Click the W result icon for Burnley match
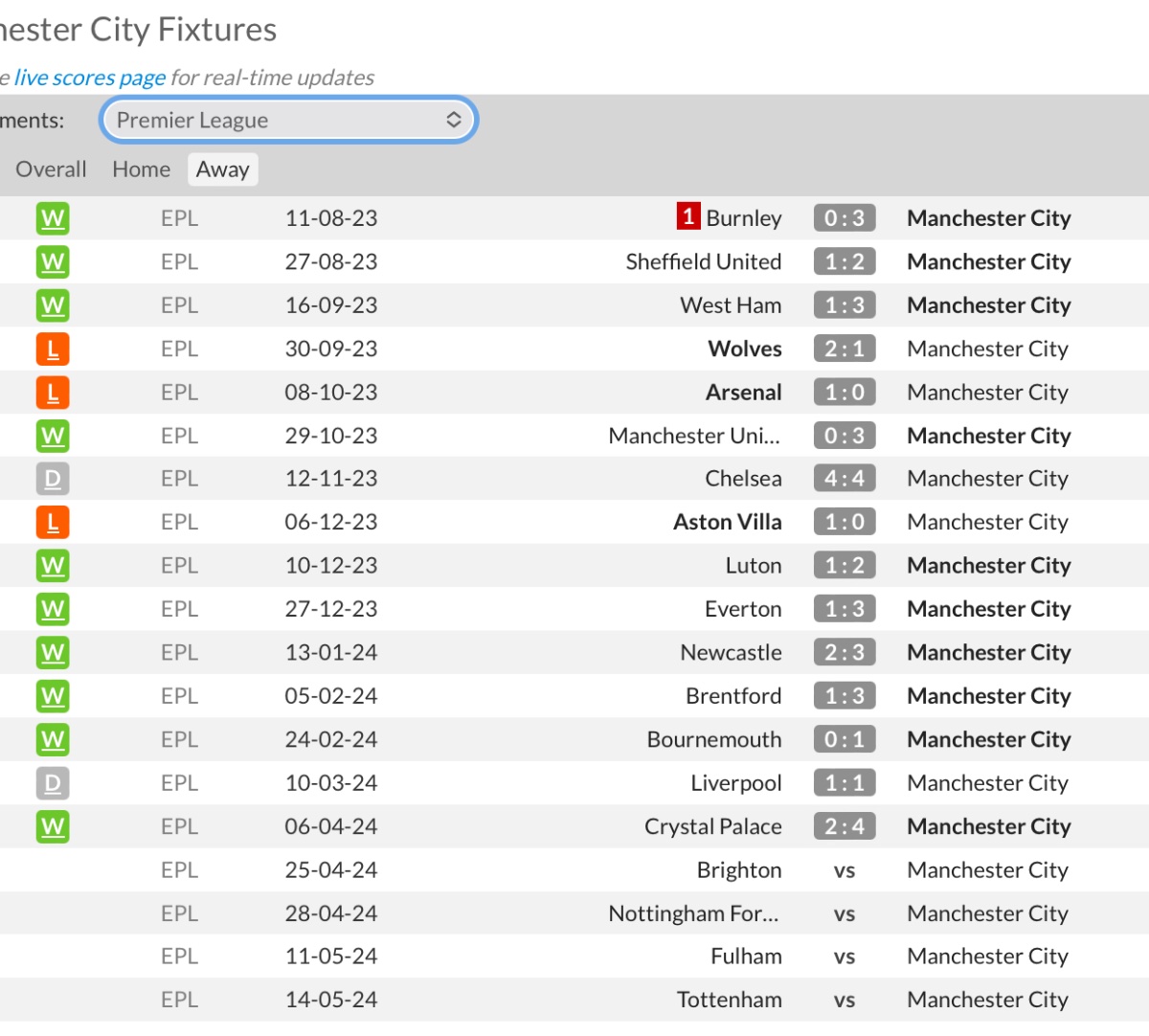1149x1036 pixels. click(x=53, y=218)
